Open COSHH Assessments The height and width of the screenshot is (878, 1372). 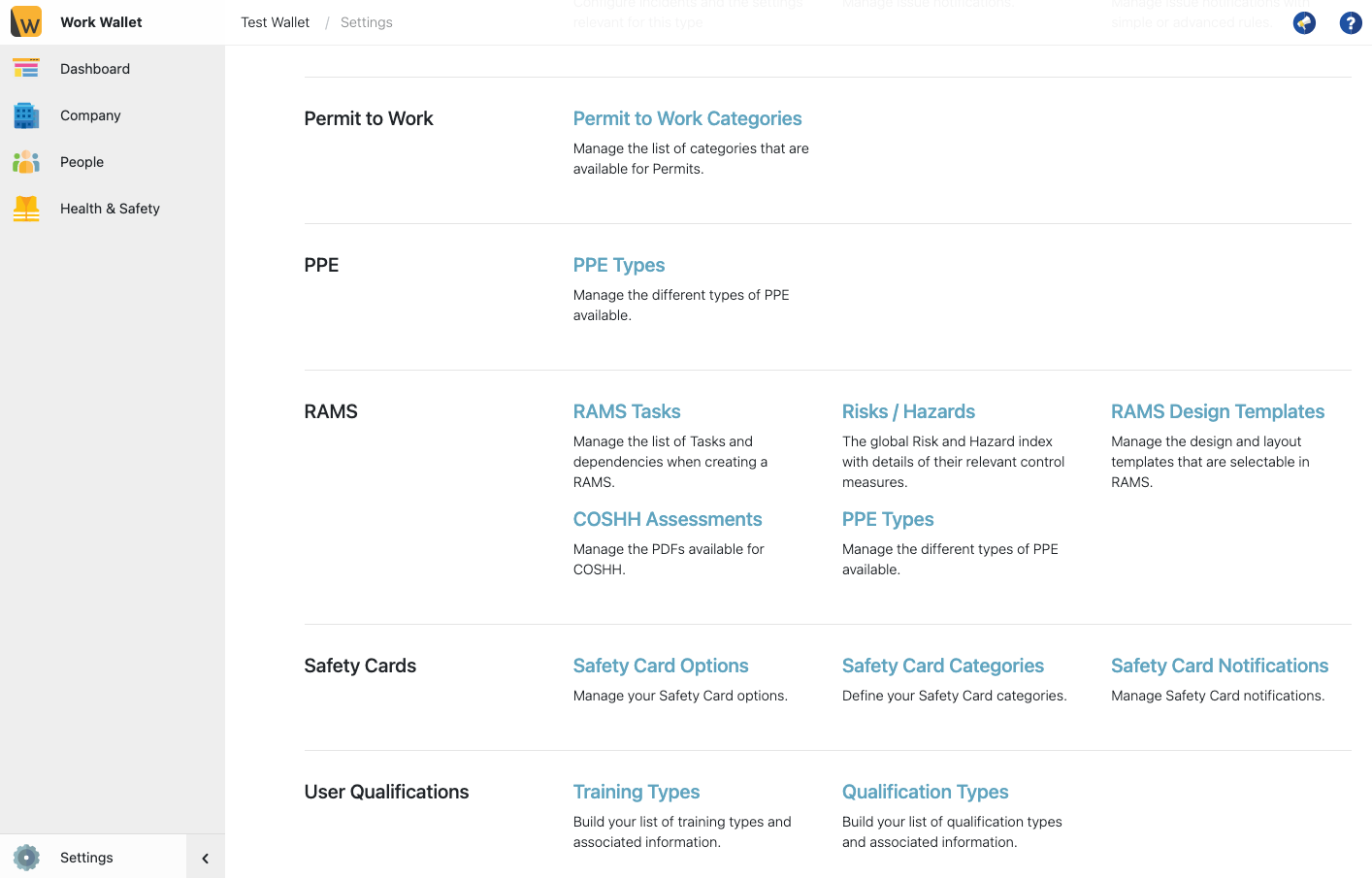668,519
